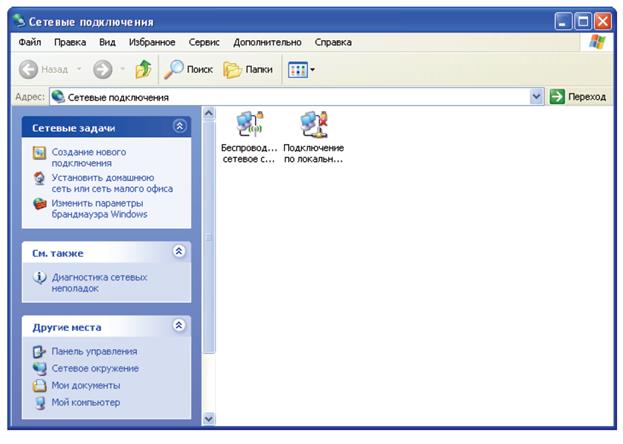Expand the address bar dropdown arrow
The height and width of the screenshot is (444, 623).
[x=537, y=97]
